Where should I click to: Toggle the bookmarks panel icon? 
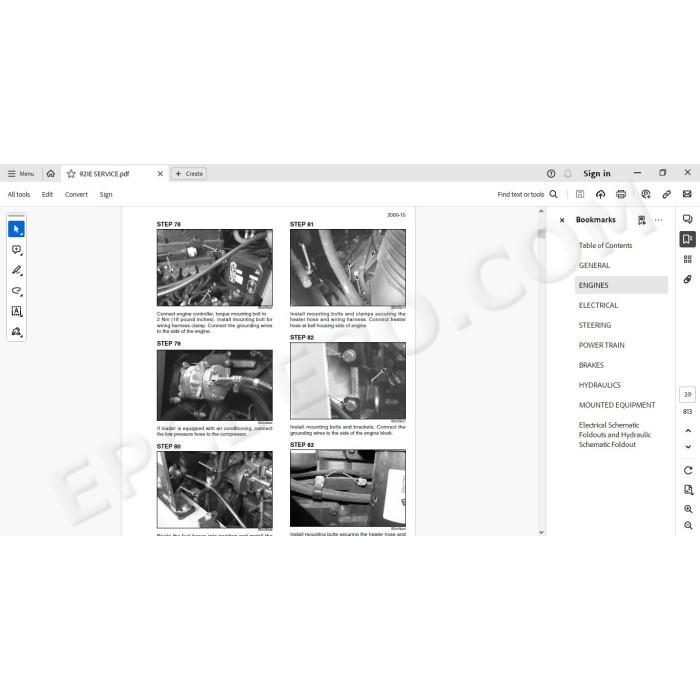[x=688, y=239]
